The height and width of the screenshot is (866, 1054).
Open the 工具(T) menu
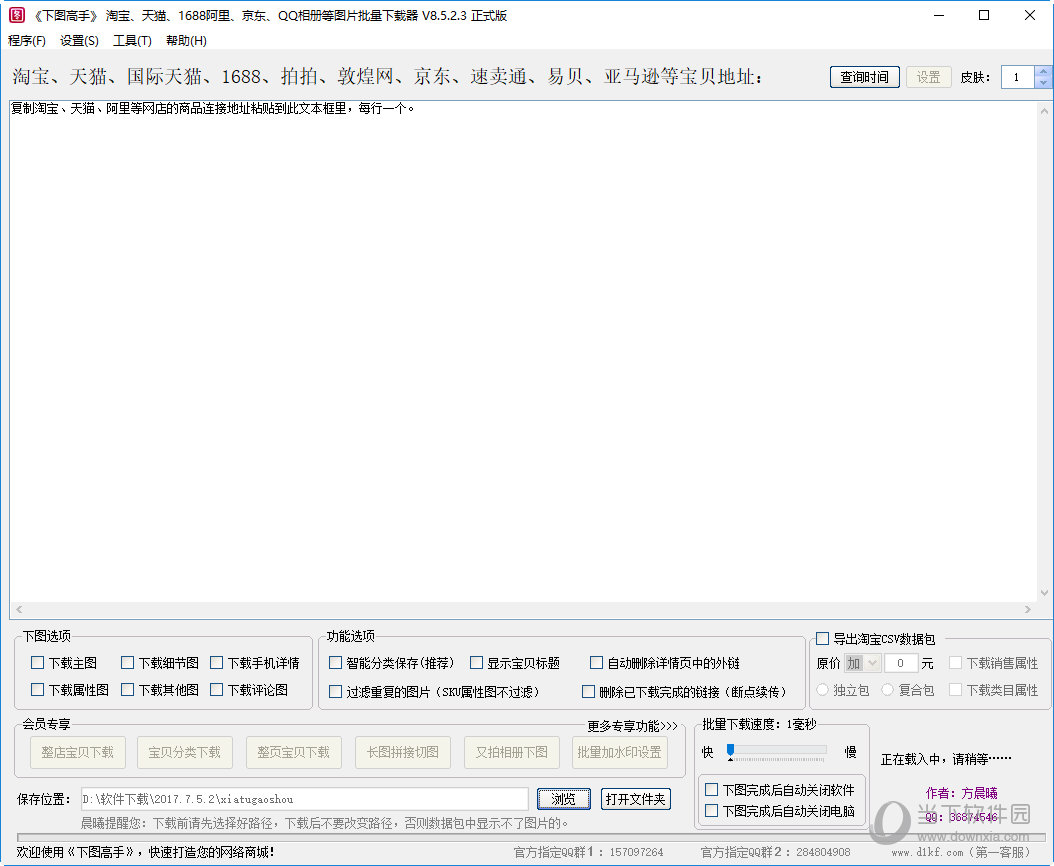point(132,40)
